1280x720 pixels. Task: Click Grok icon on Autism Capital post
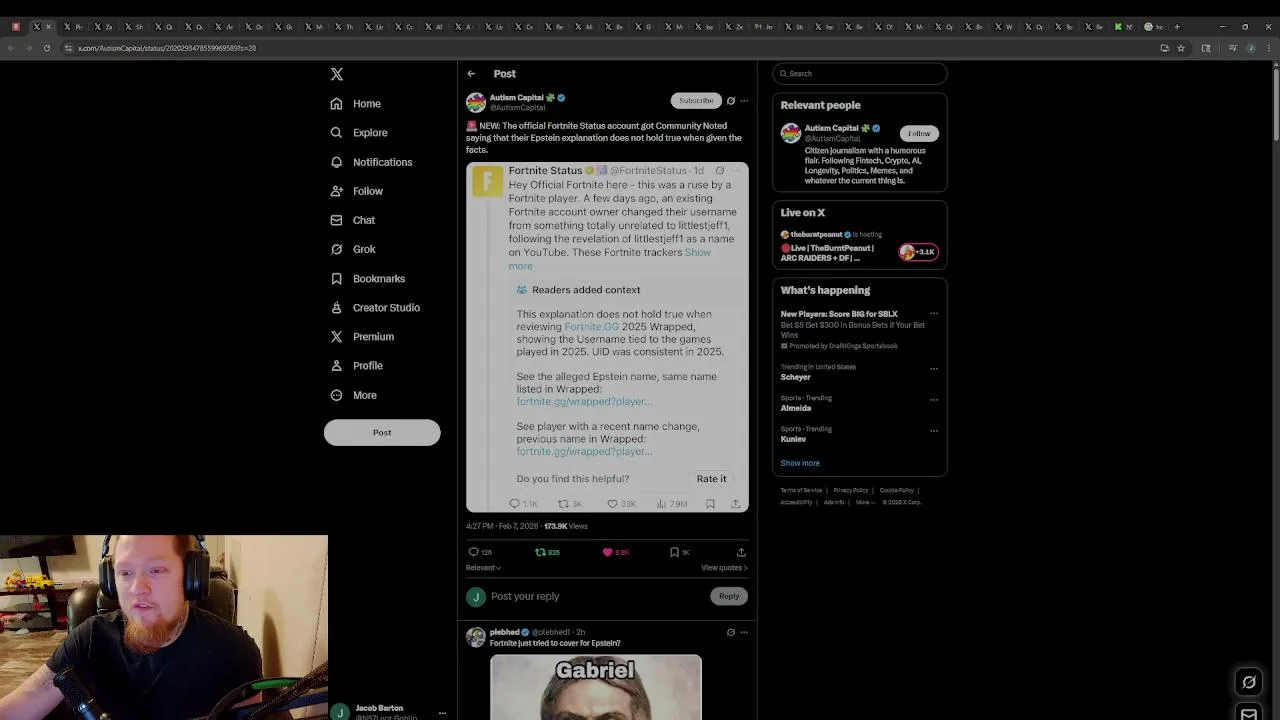[731, 100]
